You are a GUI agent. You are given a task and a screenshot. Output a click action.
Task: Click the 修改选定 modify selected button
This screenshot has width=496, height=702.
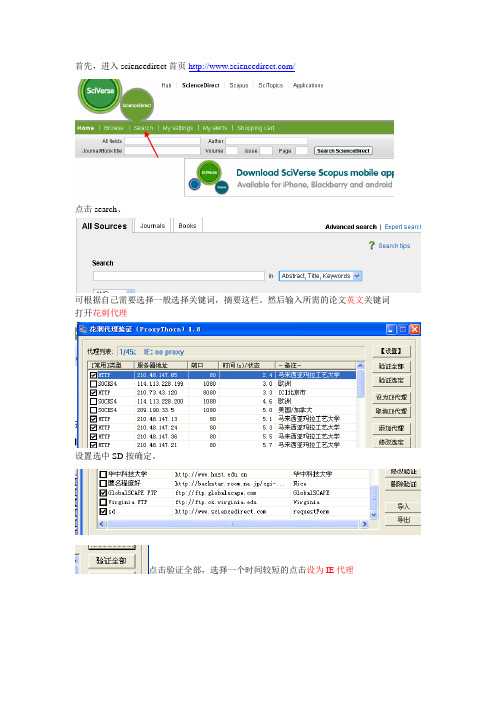(x=391, y=442)
